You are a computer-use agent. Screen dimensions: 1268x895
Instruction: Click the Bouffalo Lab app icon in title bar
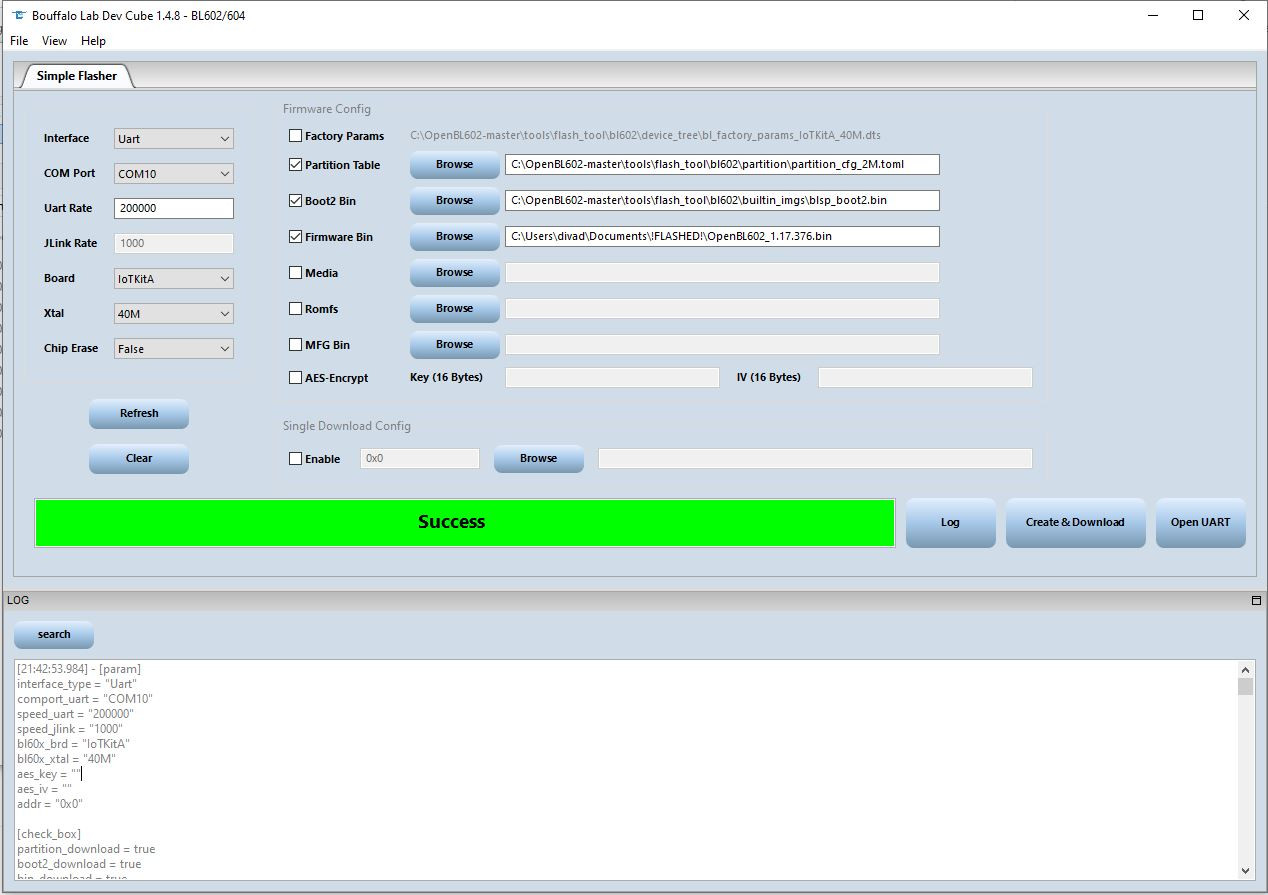(x=18, y=15)
